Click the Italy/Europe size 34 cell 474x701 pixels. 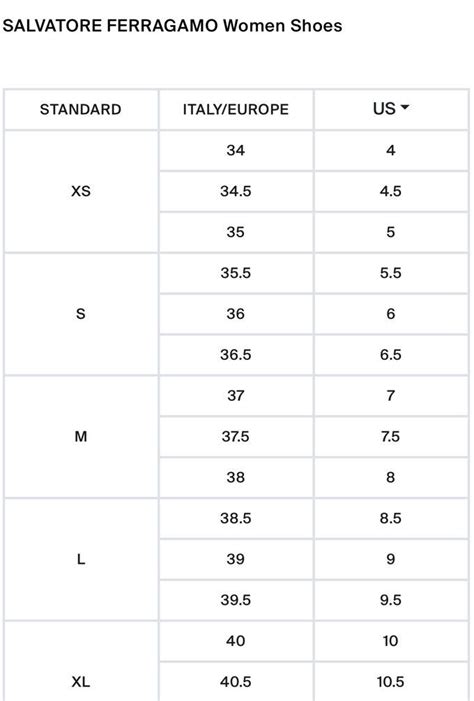(x=236, y=150)
